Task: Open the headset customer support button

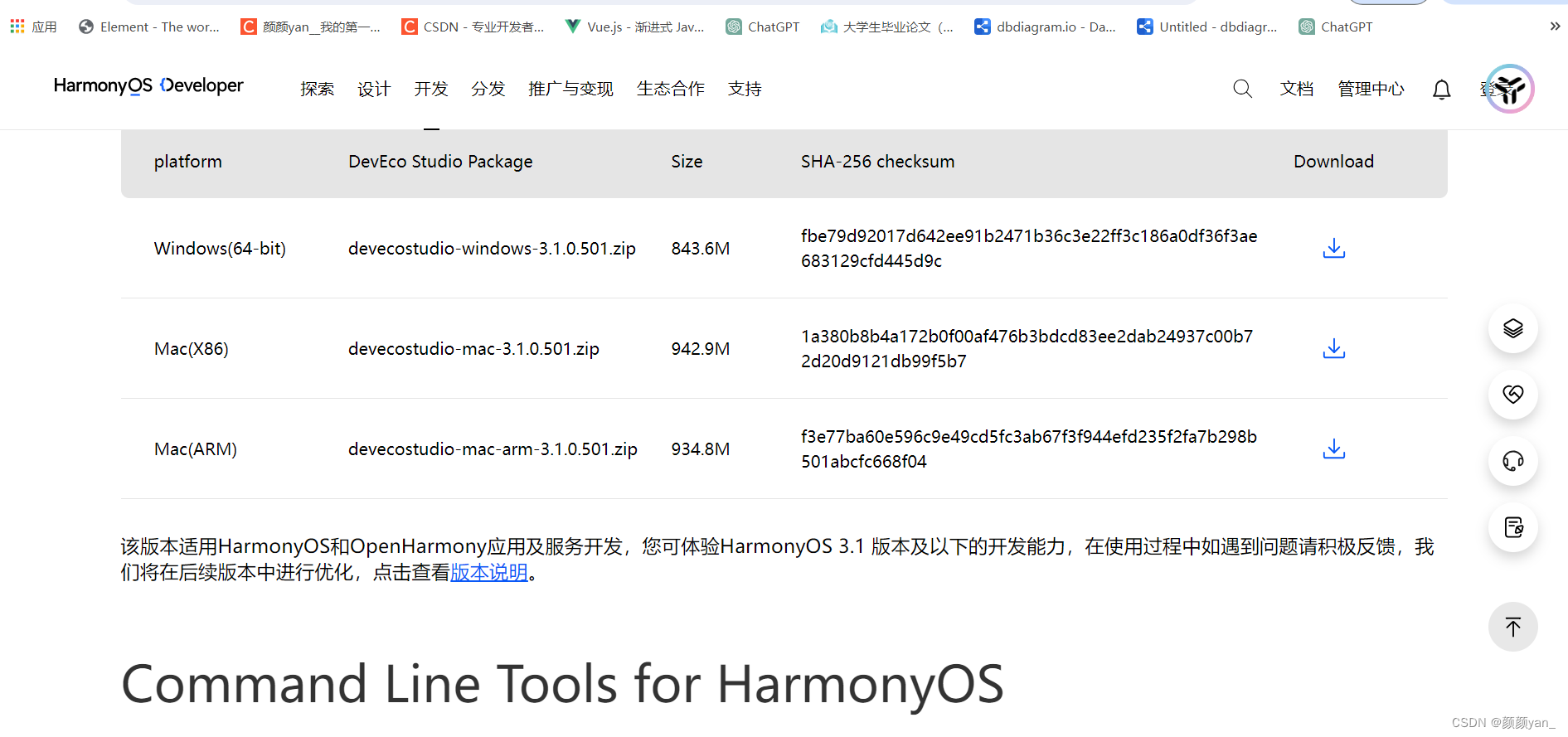Action: (1513, 461)
